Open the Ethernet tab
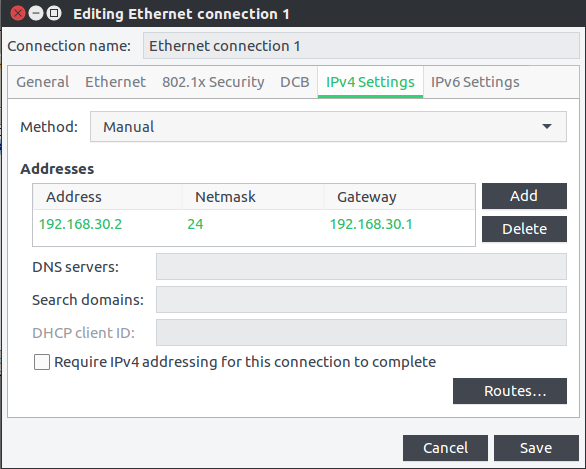 coord(115,82)
